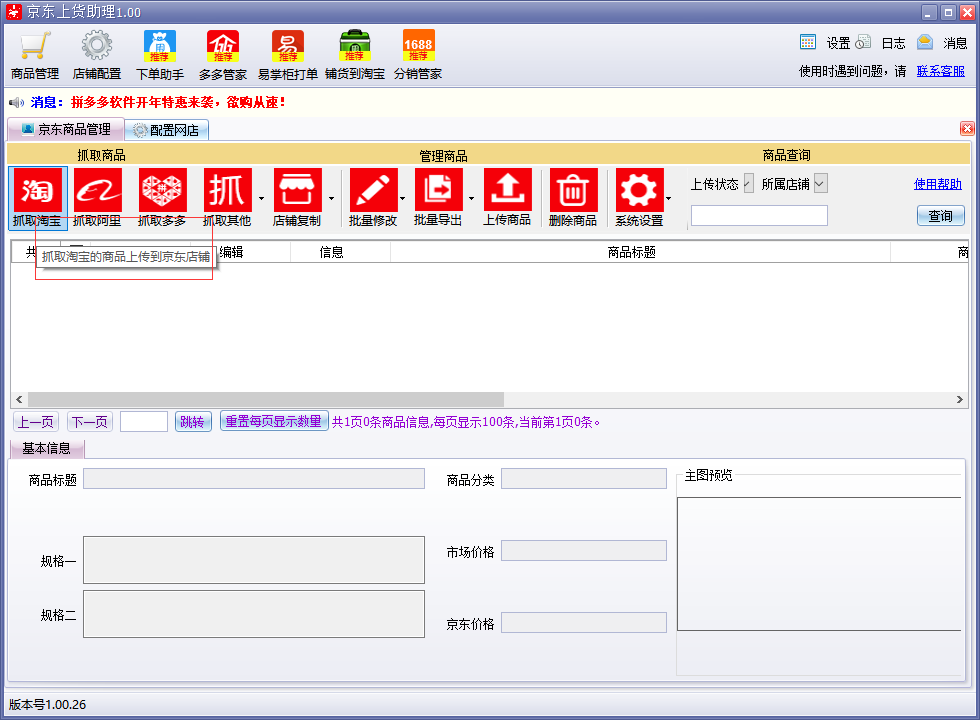
Task: Go to 上一页 previous page
Action: click(x=36, y=422)
